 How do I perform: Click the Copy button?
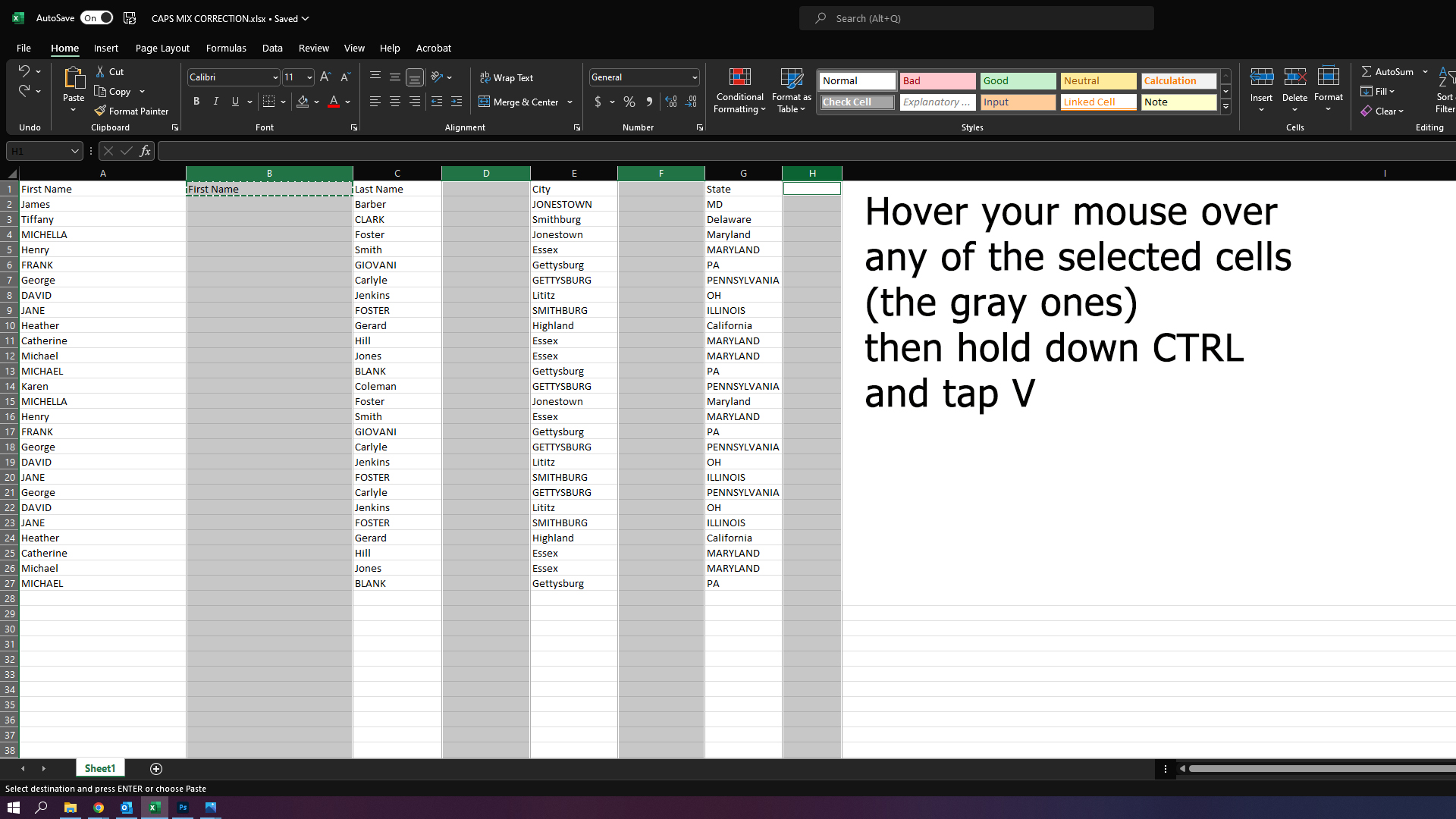(113, 92)
